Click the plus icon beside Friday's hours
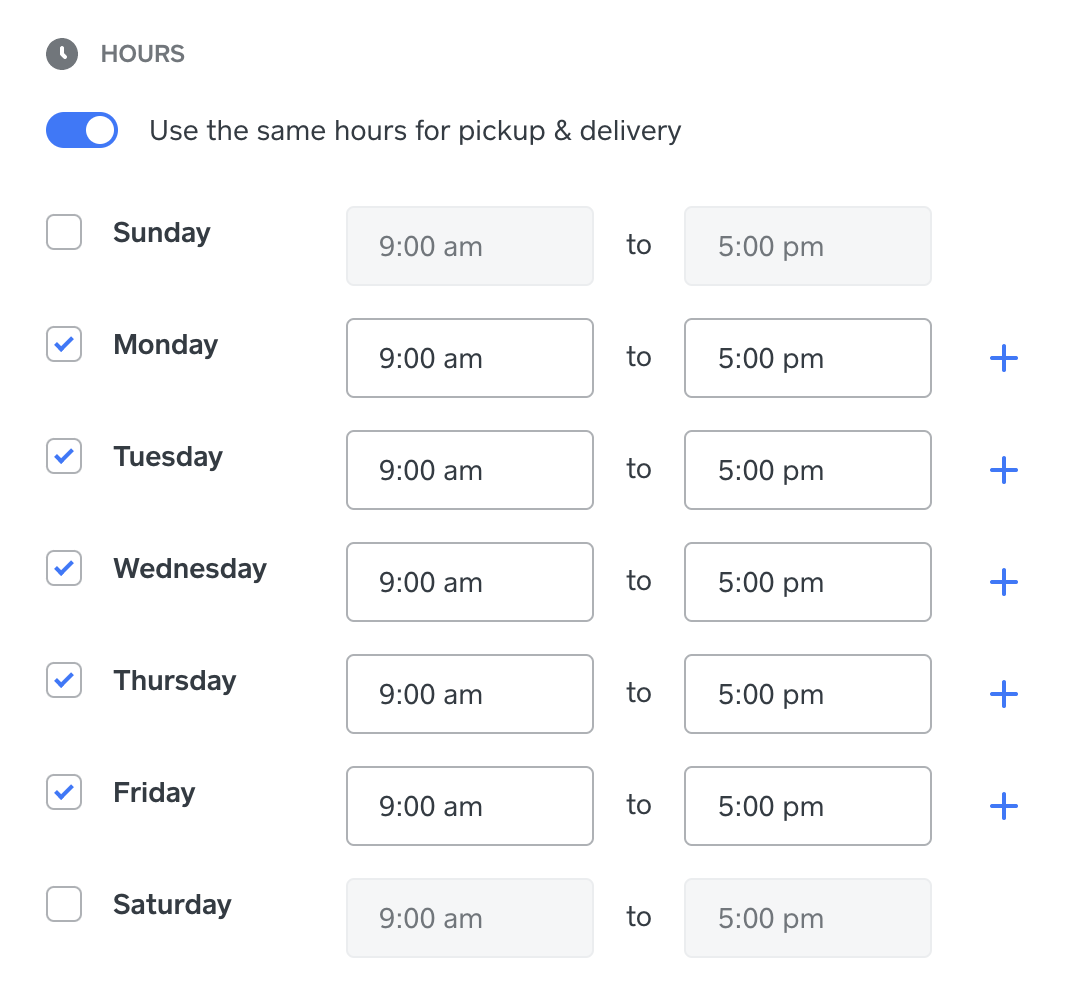Image resolution: width=1066 pixels, height=988 pixels. point(1003,805)
